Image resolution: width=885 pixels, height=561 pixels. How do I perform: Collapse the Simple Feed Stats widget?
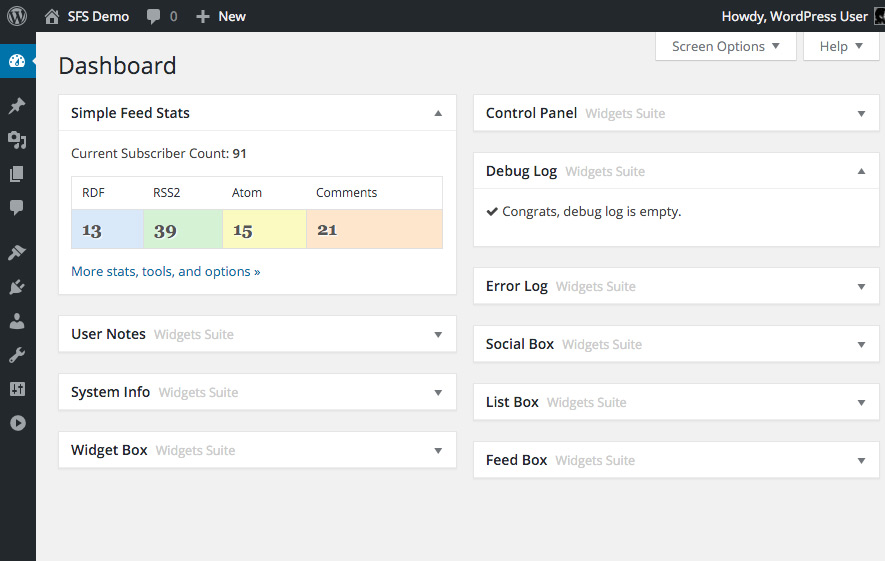[438, 114]
